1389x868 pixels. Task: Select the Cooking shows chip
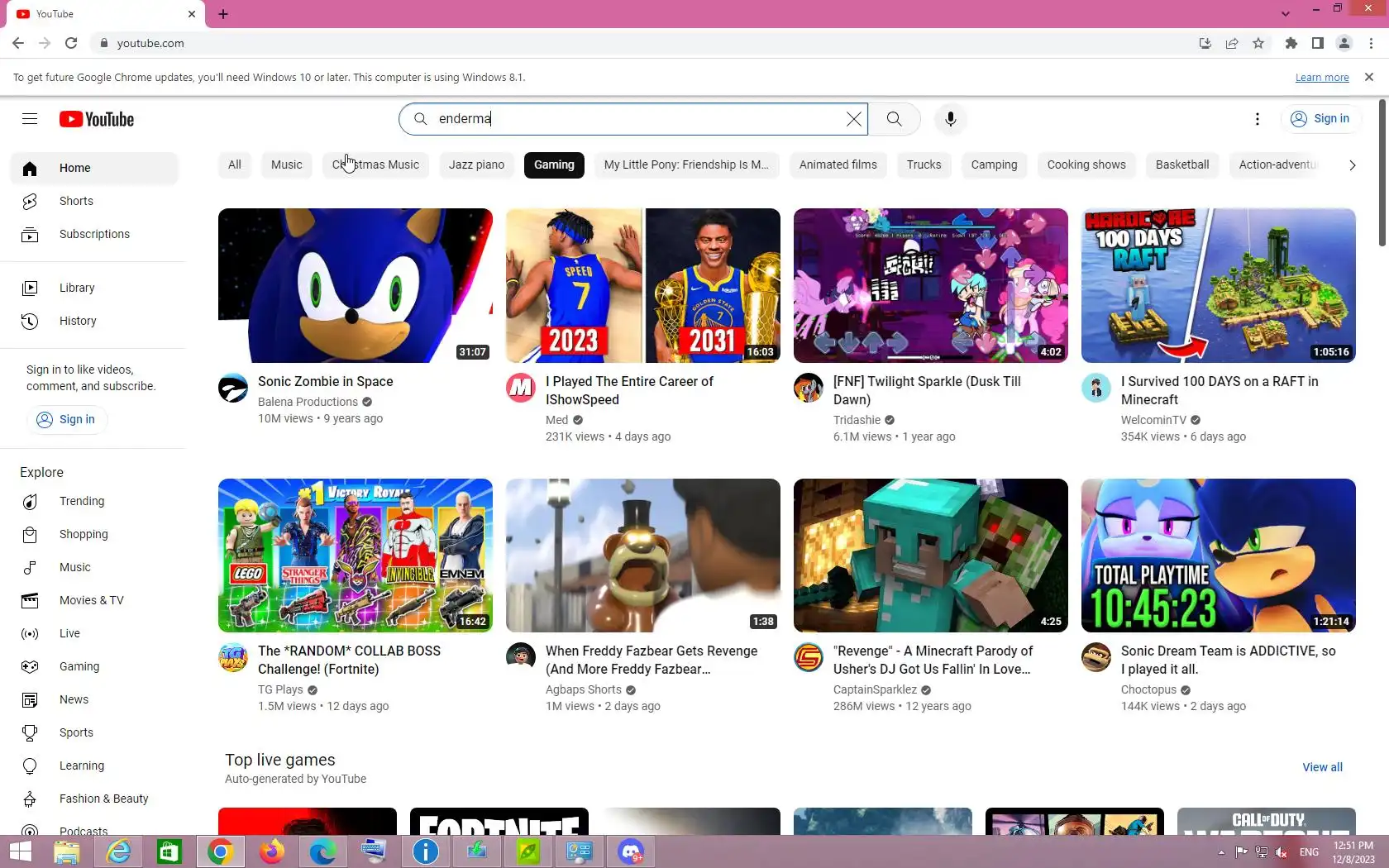coord(1086,165)
